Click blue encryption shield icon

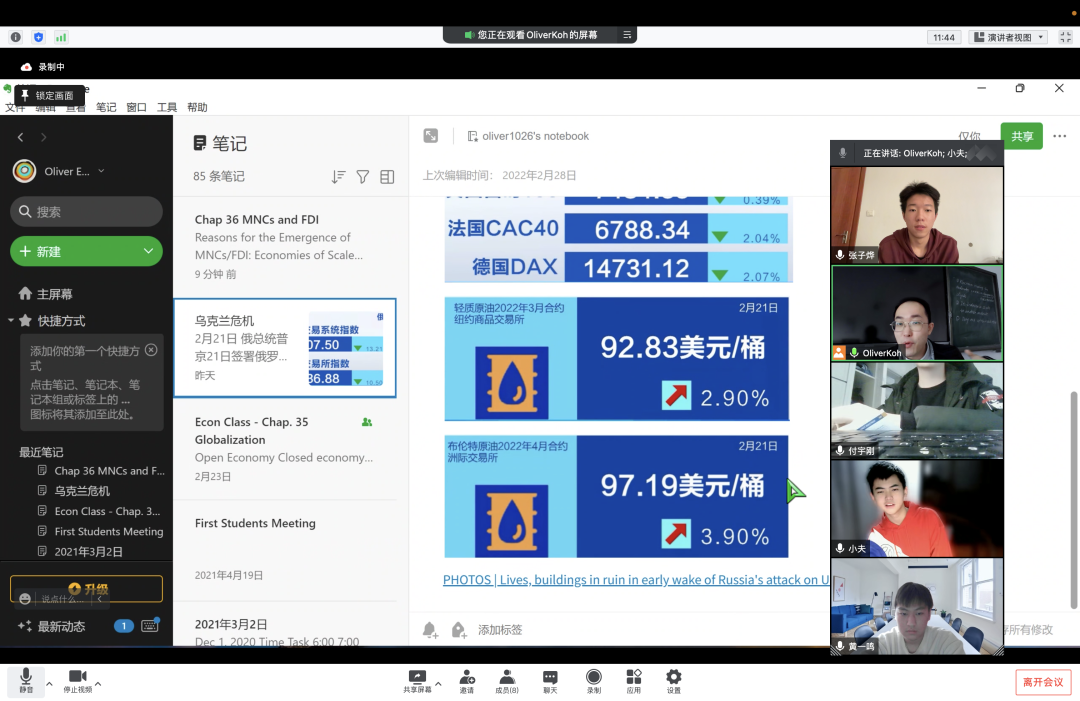pos(39,37)
